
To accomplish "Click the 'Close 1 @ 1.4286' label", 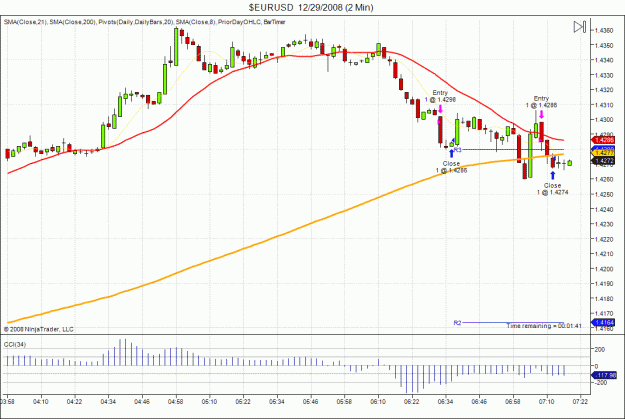I will (451, 167).
